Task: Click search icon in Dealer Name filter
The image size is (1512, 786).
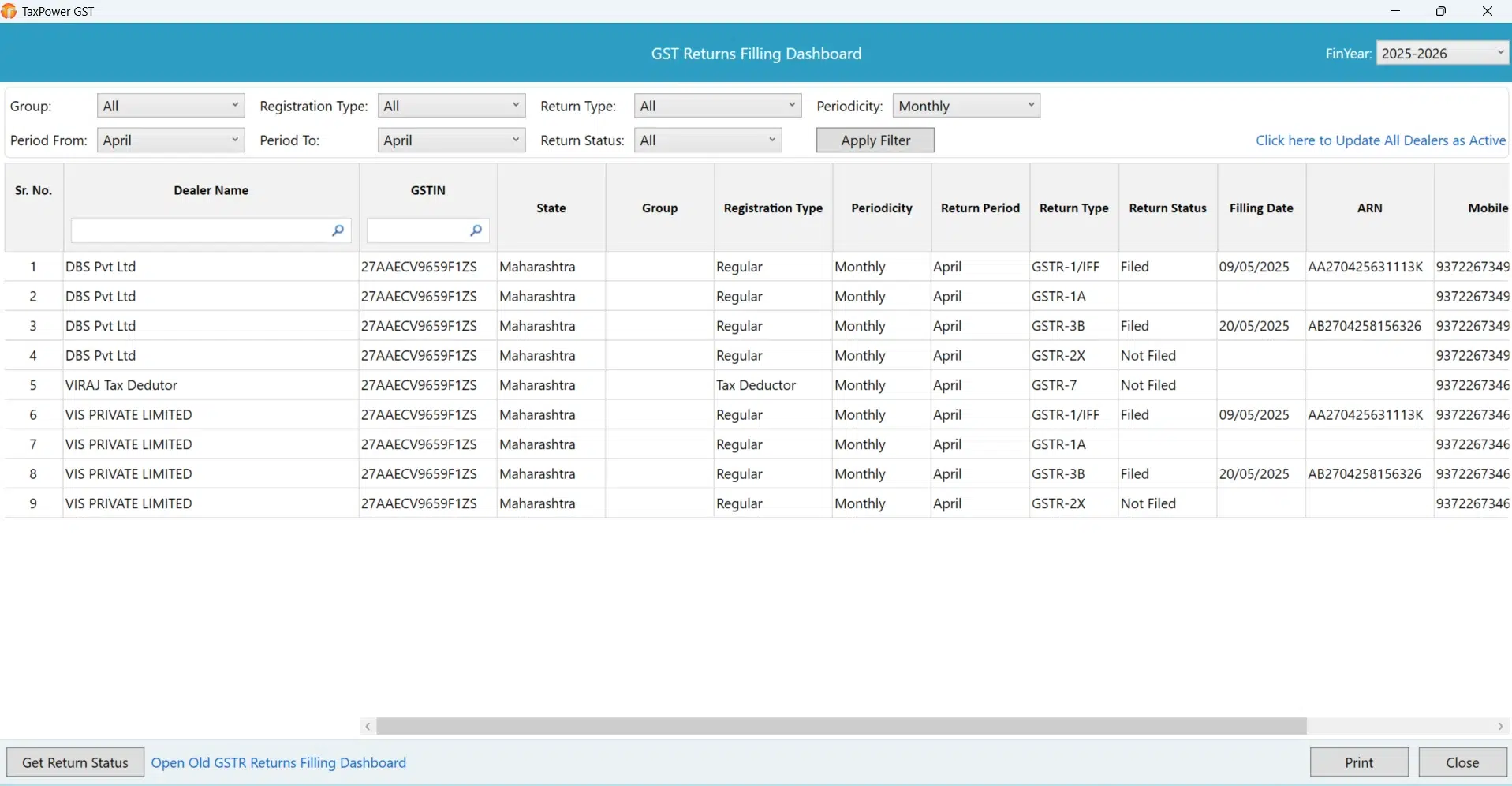Action: pyautogui.click(x=338, y=230)
